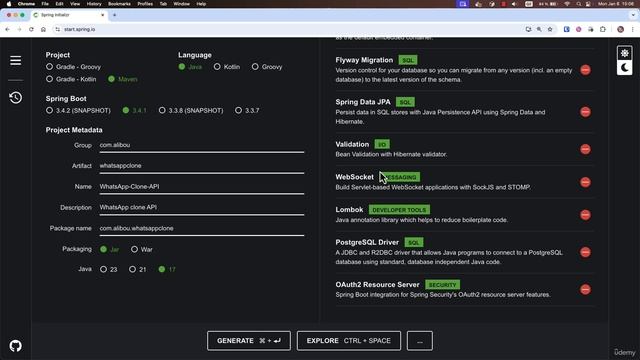The height and width of the screenshot is (360, 640).
Task: Reload the page with refresh icon
Action: point(31,29)
